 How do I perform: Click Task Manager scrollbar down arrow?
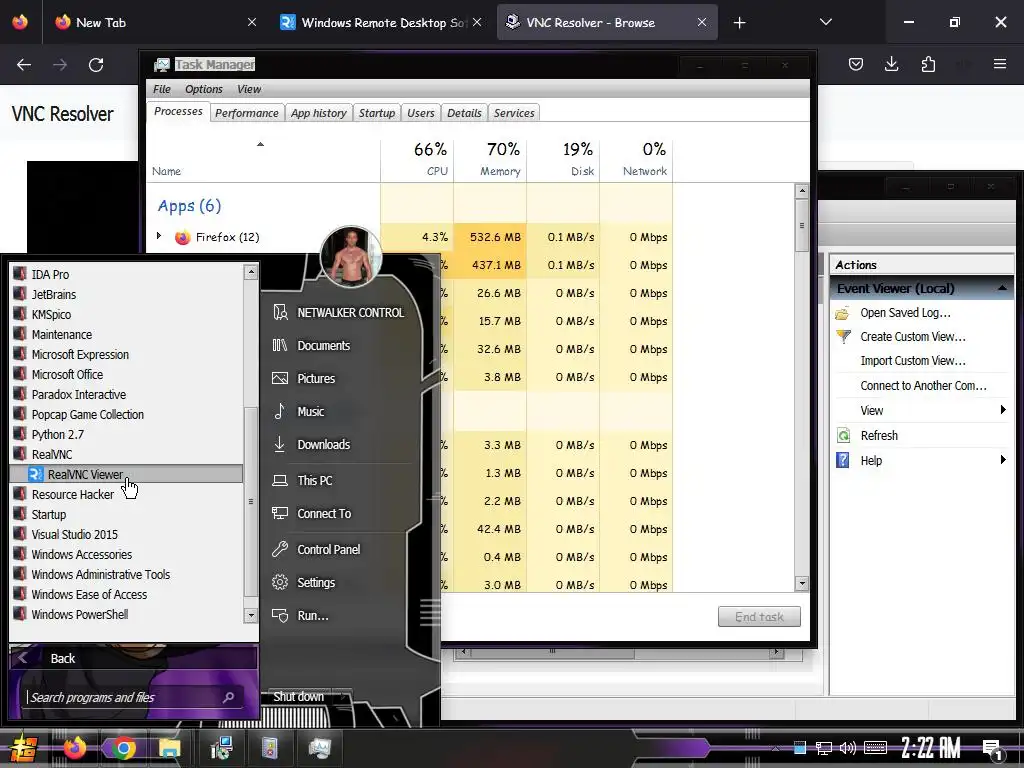802,584
